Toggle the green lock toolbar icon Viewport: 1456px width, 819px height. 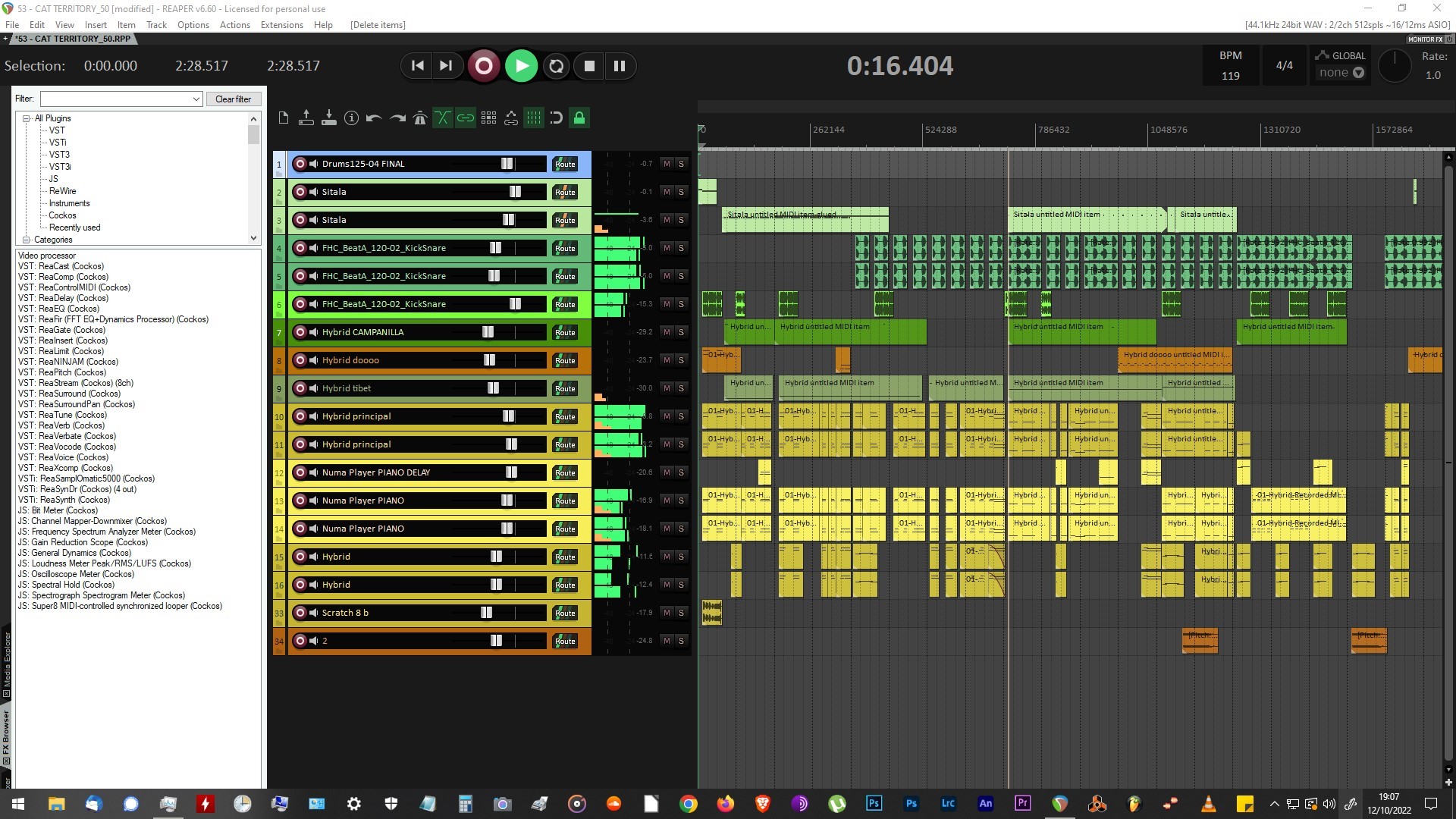click(x=579, y=118)
